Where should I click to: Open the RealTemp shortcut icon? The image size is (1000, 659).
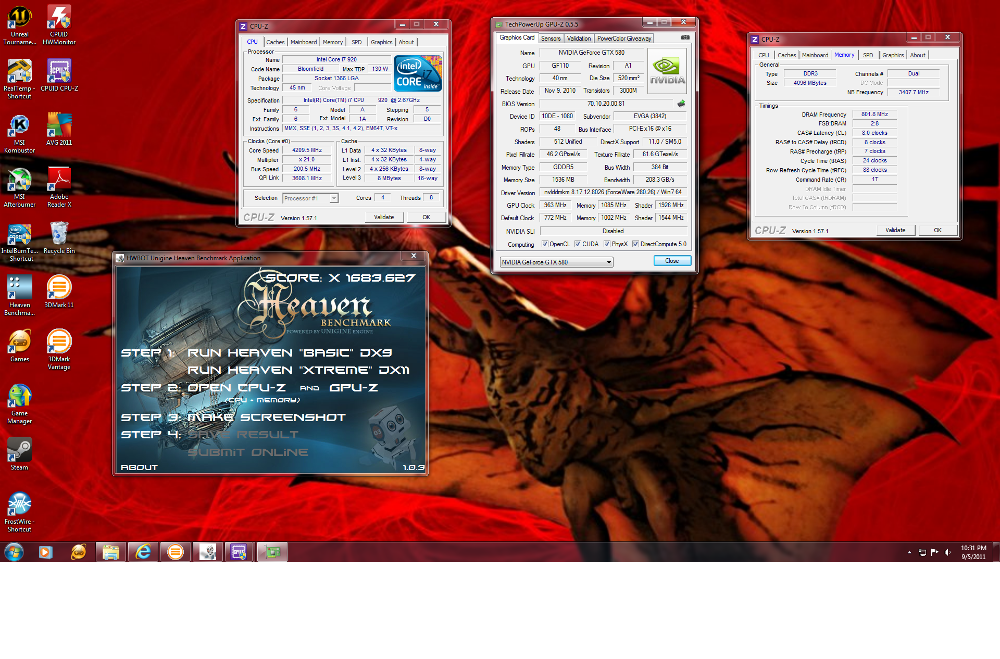click(19, 78)
